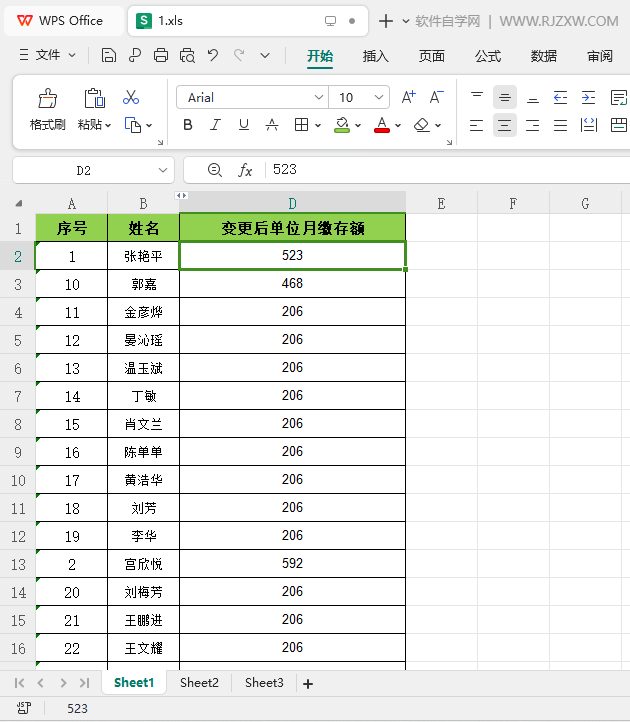Click the Print icon
Image resolution: width=630 pixels, height=722 pixels.
pyautogui.click(x=161, y=56)
